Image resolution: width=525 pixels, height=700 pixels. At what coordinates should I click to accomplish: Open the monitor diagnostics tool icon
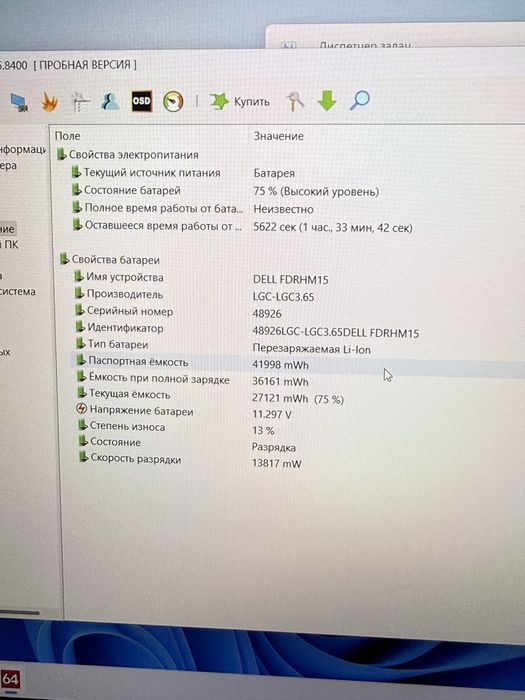pos(20,102)
